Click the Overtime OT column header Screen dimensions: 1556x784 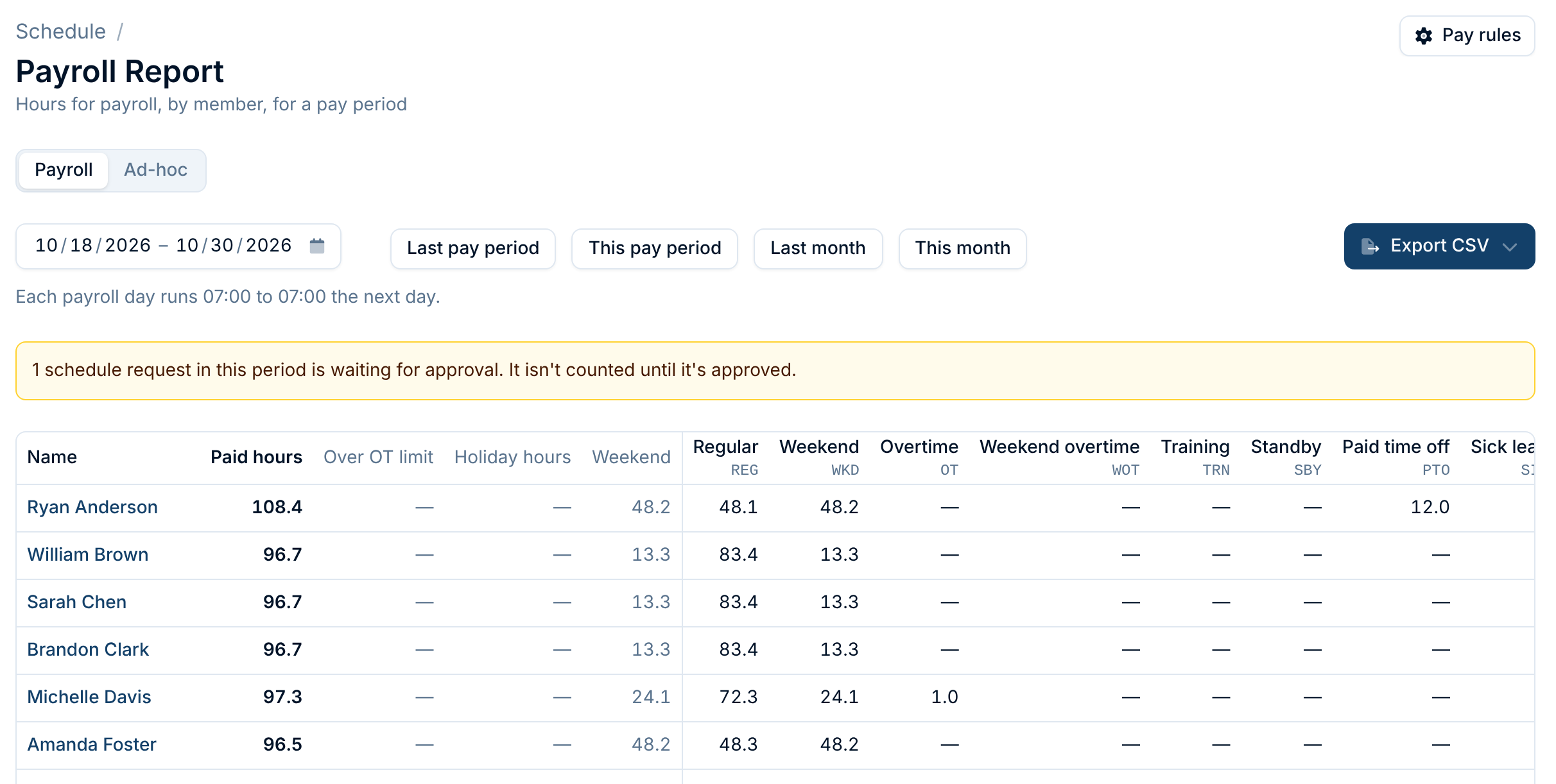tap(919, 457)
